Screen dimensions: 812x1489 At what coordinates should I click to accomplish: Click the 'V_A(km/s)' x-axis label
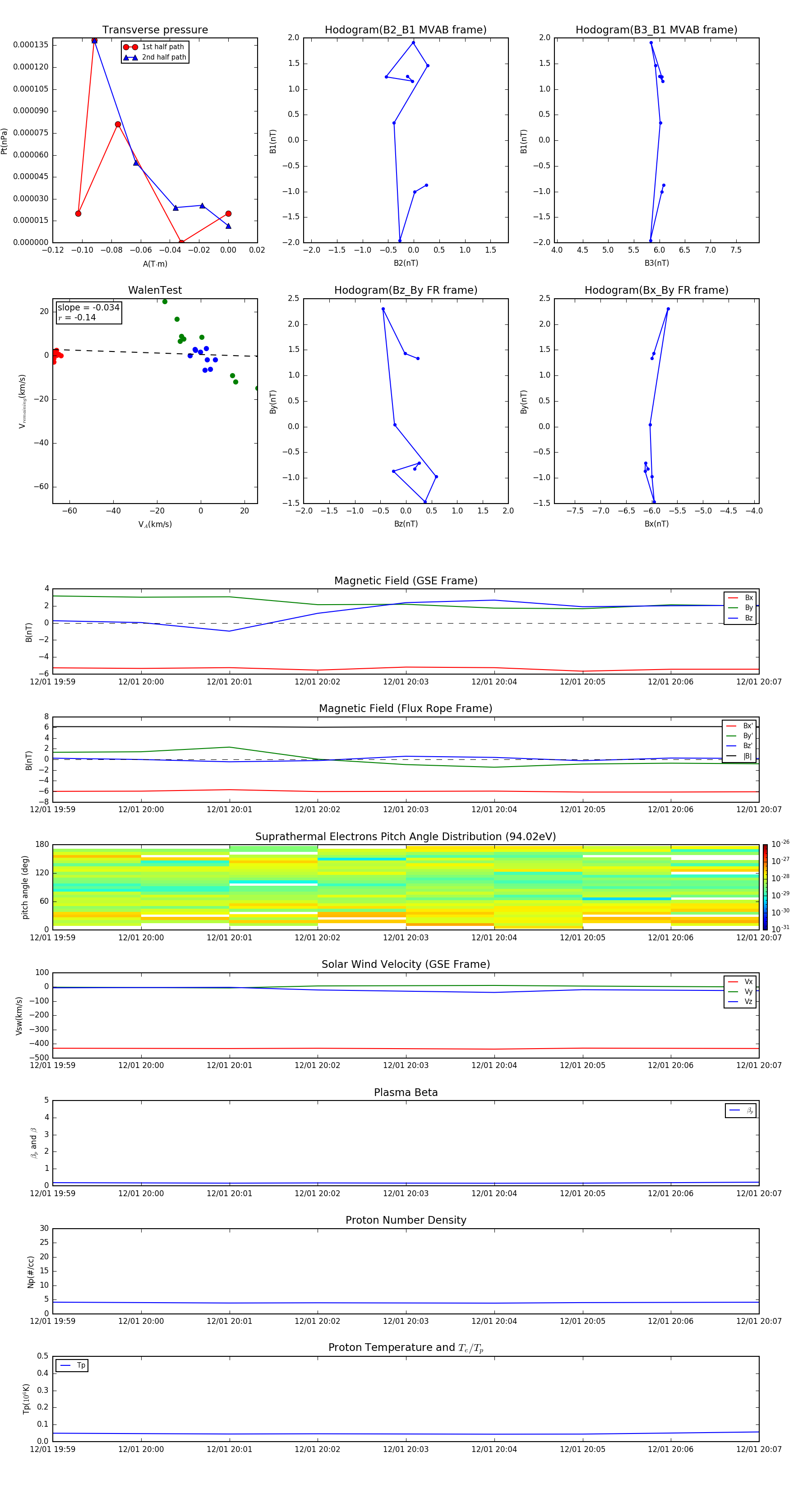click(155, 524)
